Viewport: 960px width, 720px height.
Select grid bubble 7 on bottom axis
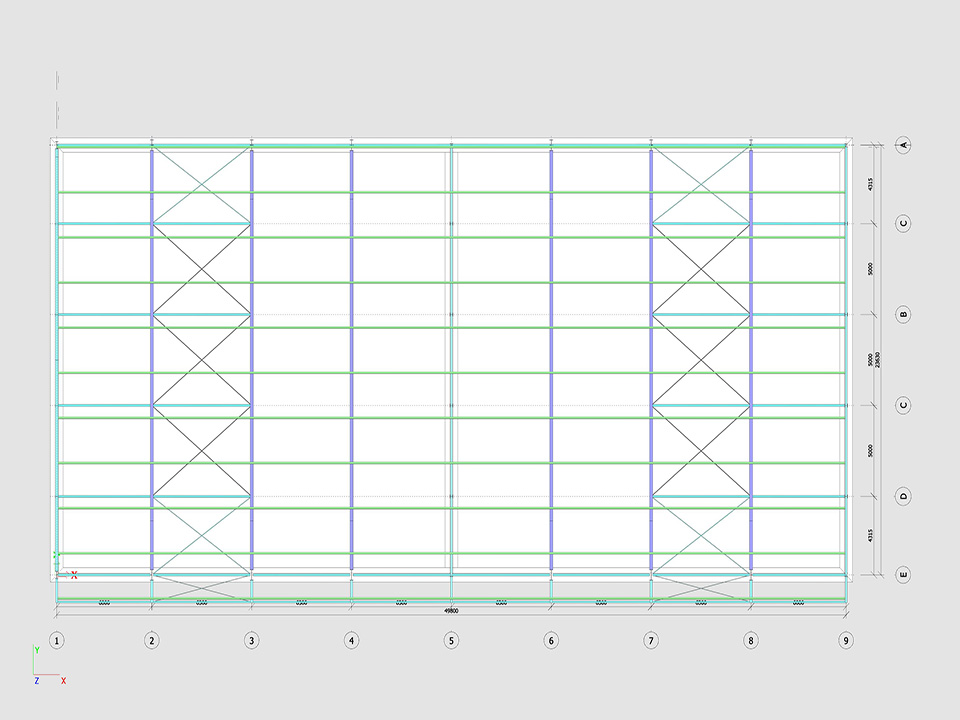[x=651, y=640]
